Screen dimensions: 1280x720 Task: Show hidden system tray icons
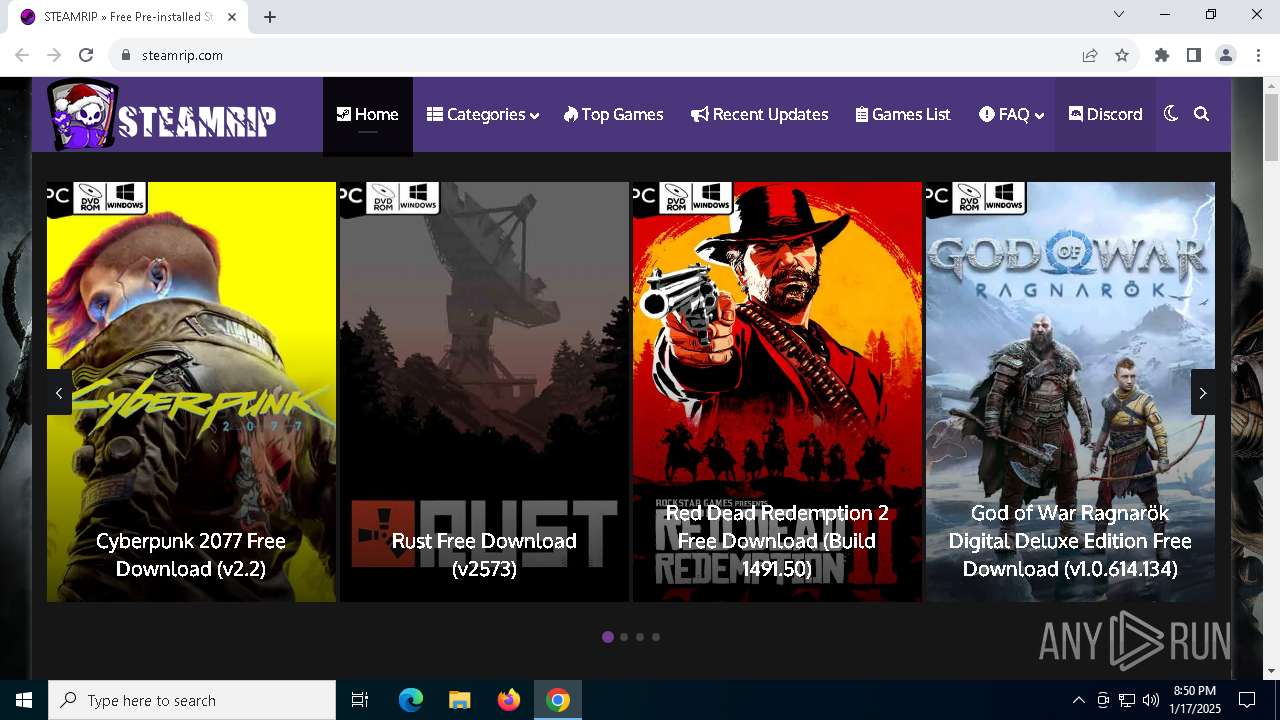tap(1078, 700)
